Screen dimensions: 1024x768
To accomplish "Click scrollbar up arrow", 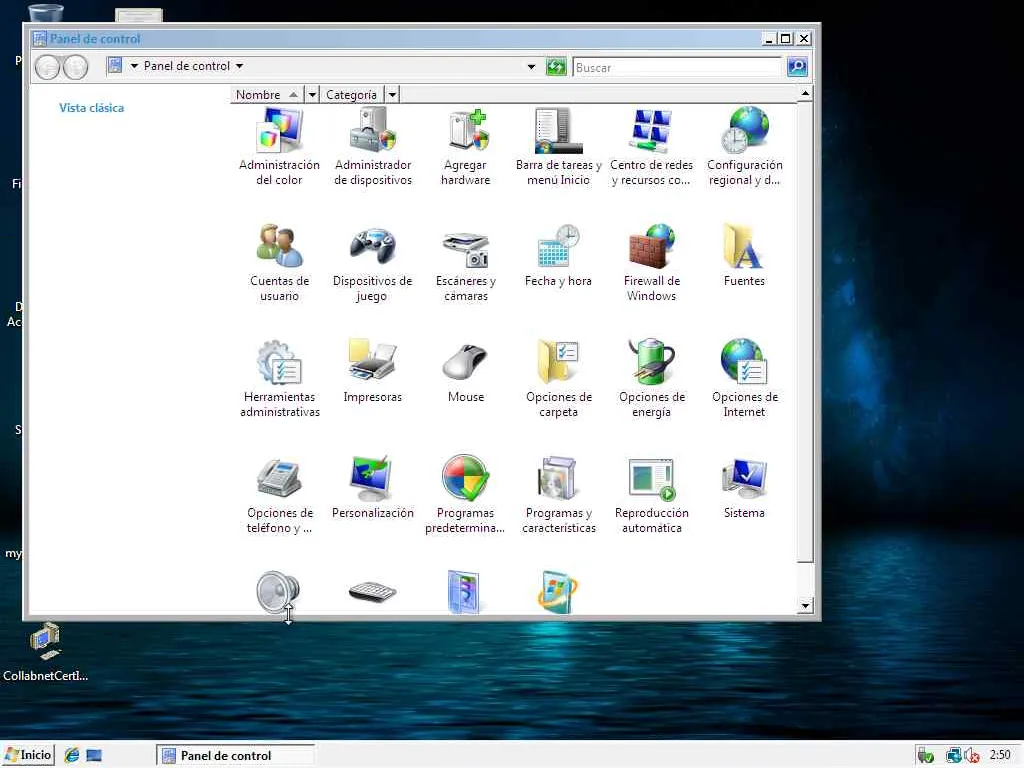I will [805, 93].
